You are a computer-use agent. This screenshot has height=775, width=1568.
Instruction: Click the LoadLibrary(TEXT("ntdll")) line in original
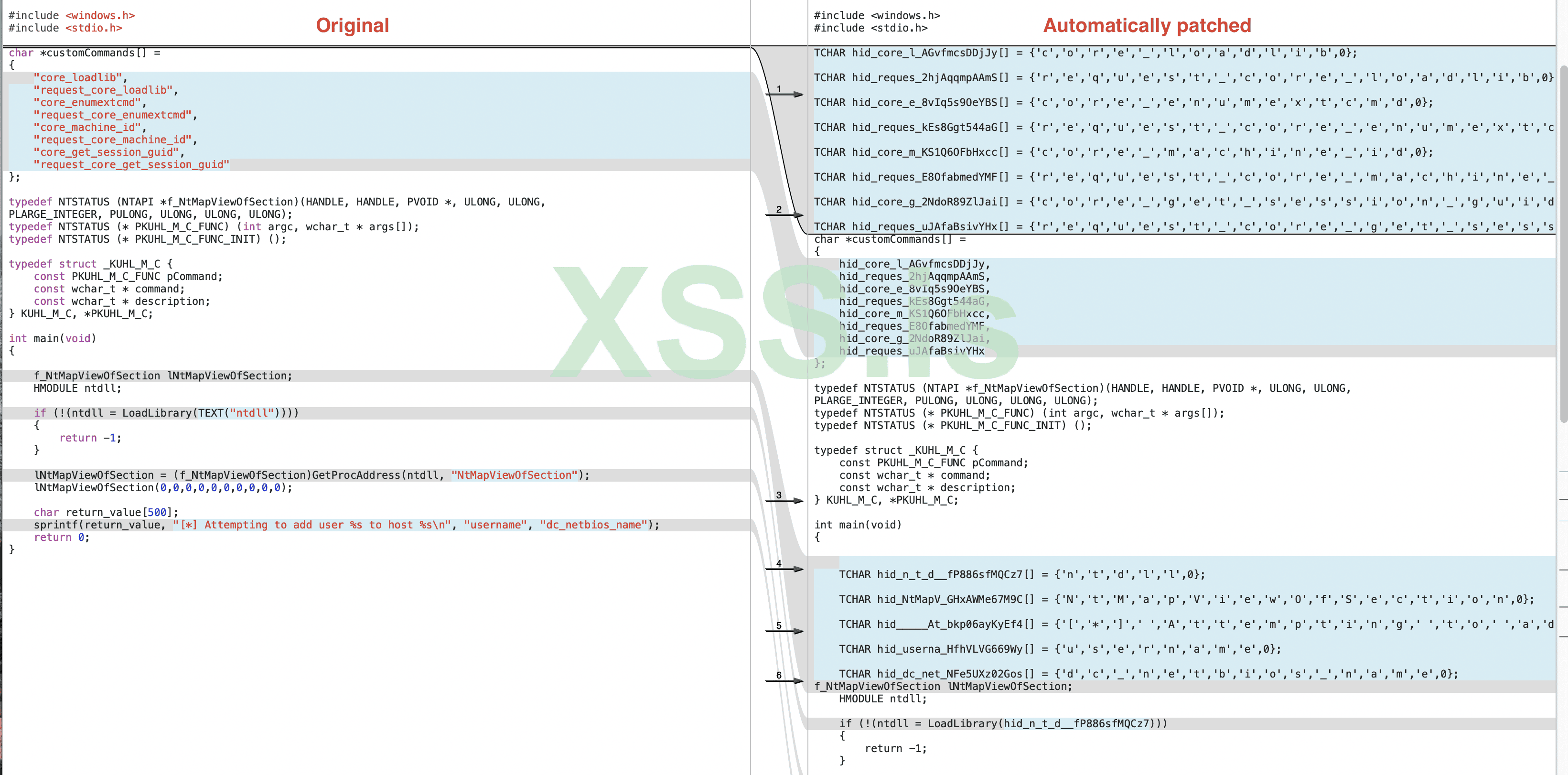click(x=166, y=413)
